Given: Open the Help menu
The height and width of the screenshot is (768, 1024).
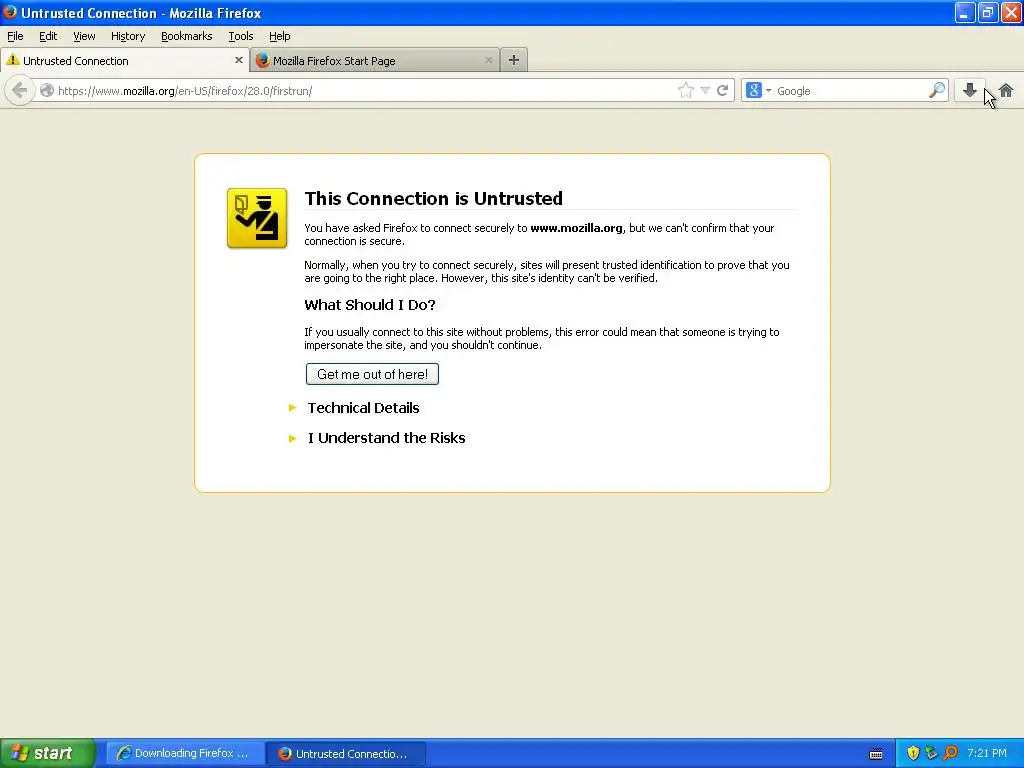Looking at the screenshot, I should point(280,36).
